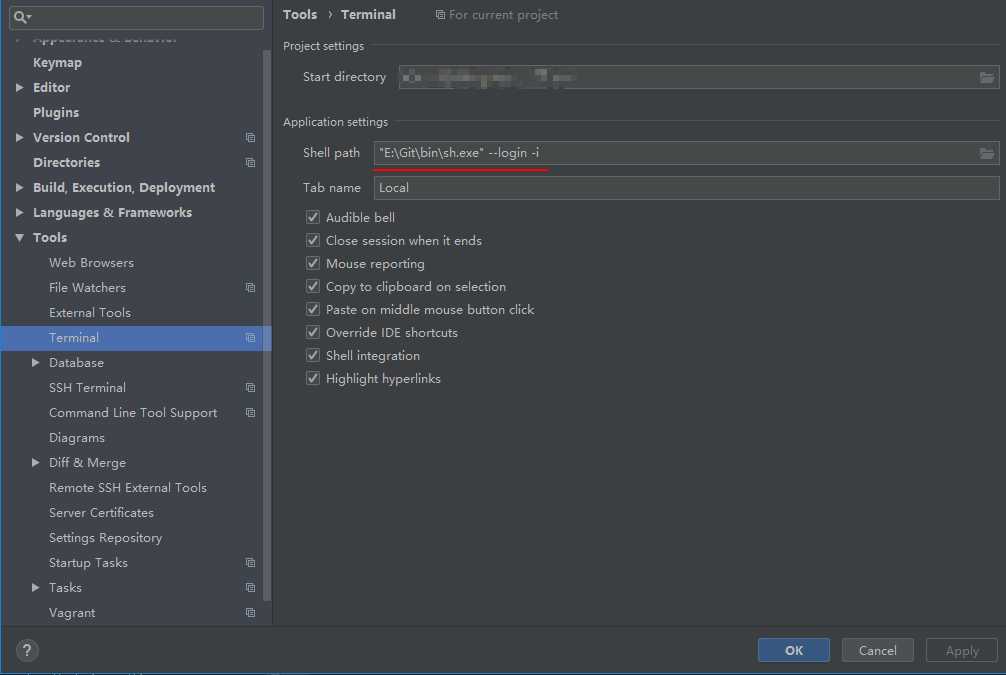
Task: Dismiss the dialog with Cancel
Action: click(878, 650)
